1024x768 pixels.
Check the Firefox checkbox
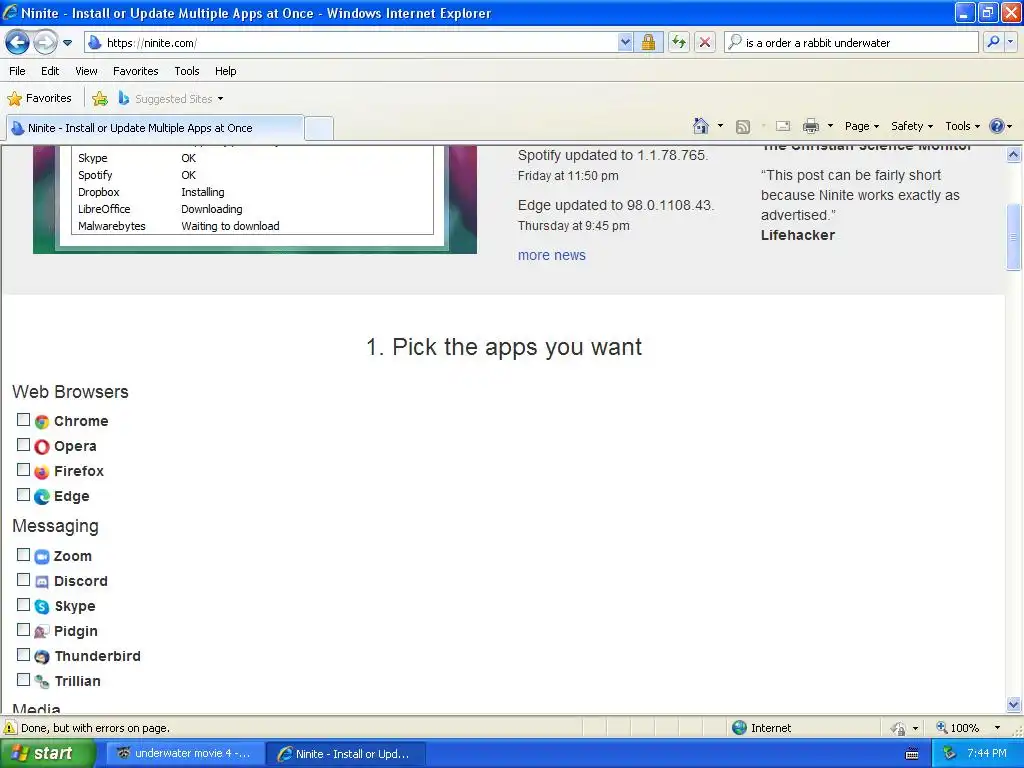pos(24,470)
